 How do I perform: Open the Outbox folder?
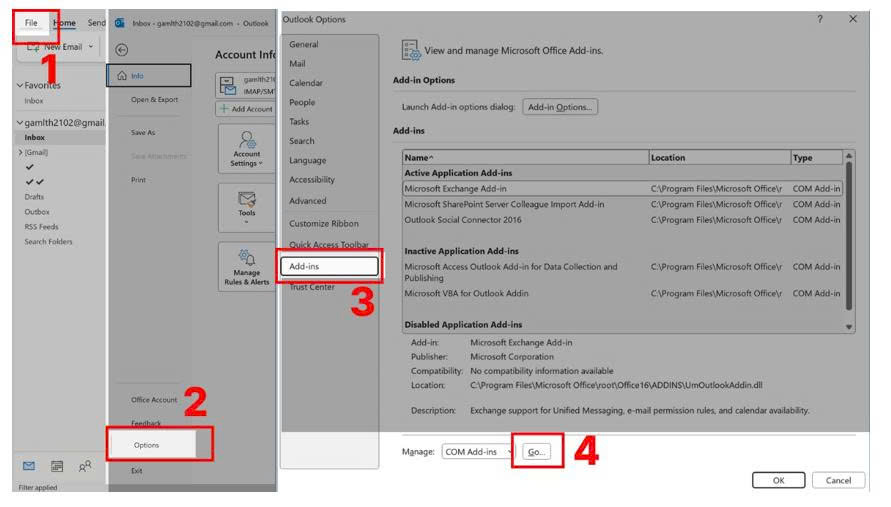click(37, 211)
